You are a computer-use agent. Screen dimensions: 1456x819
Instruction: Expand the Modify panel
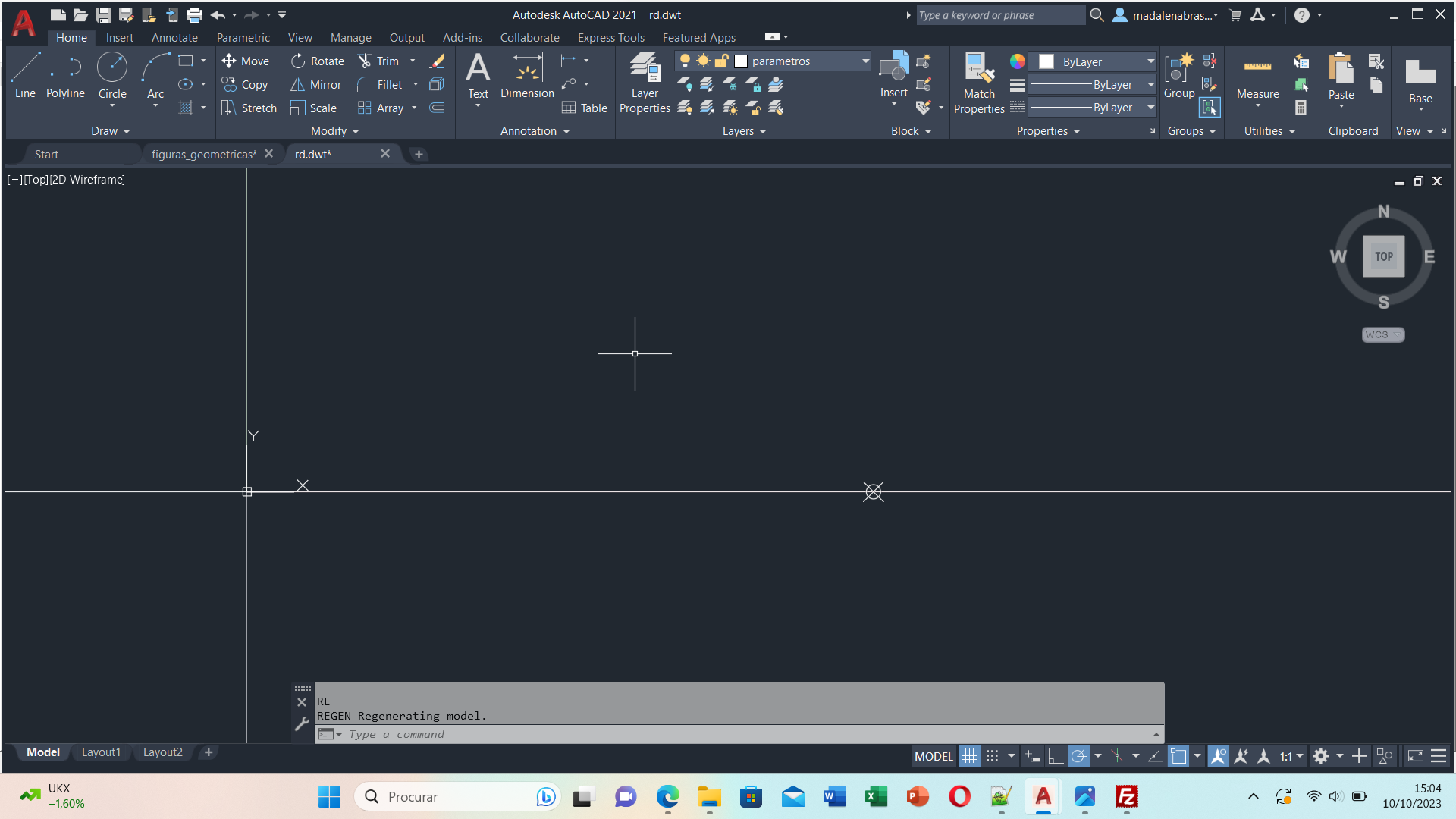(x=334, y=131)
